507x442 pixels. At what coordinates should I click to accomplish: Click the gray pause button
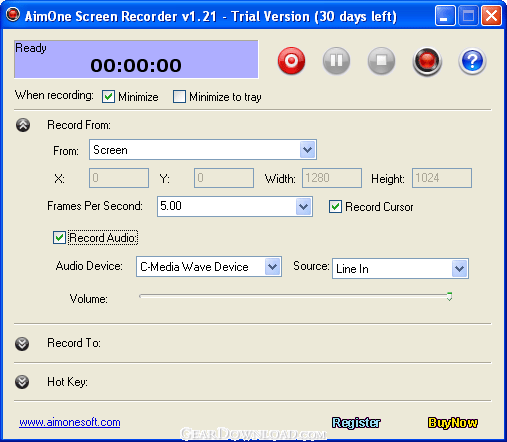[x=336, y=61]
